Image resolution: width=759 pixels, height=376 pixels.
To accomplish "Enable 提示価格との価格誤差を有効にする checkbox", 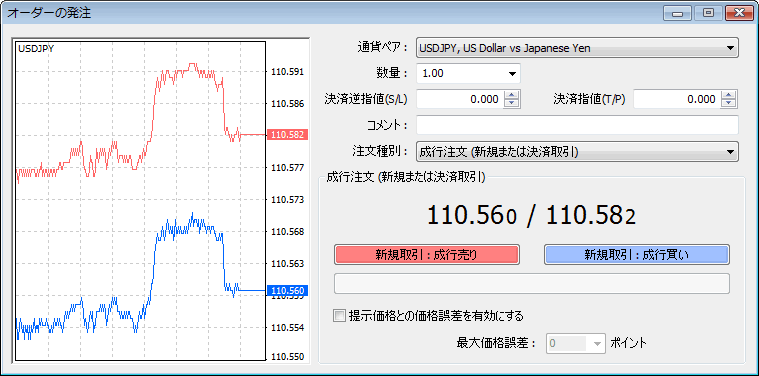I will (x=340, y=316).
